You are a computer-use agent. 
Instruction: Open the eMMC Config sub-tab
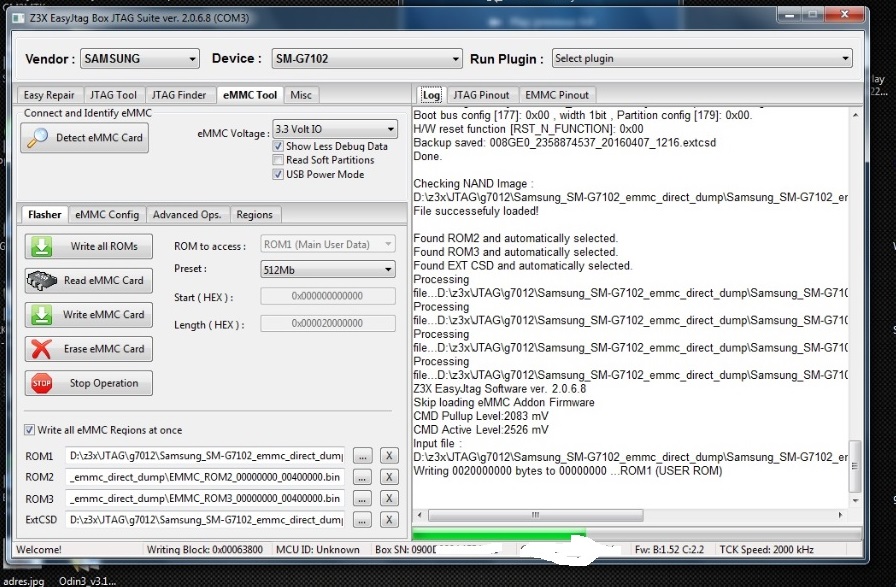107,215
